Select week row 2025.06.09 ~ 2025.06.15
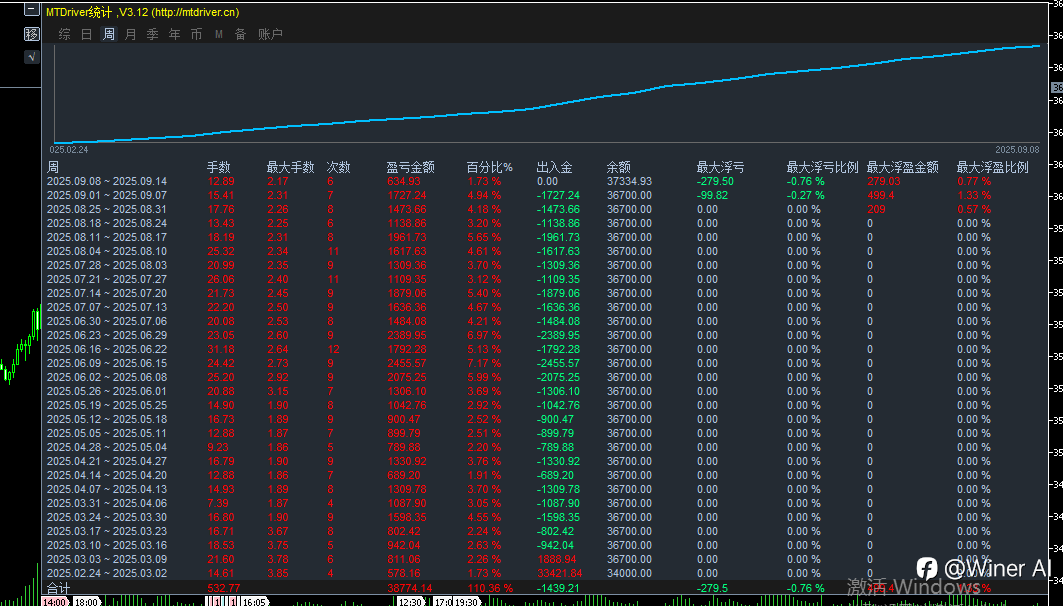Viewport: 1063px width, 606px height. 106,363
